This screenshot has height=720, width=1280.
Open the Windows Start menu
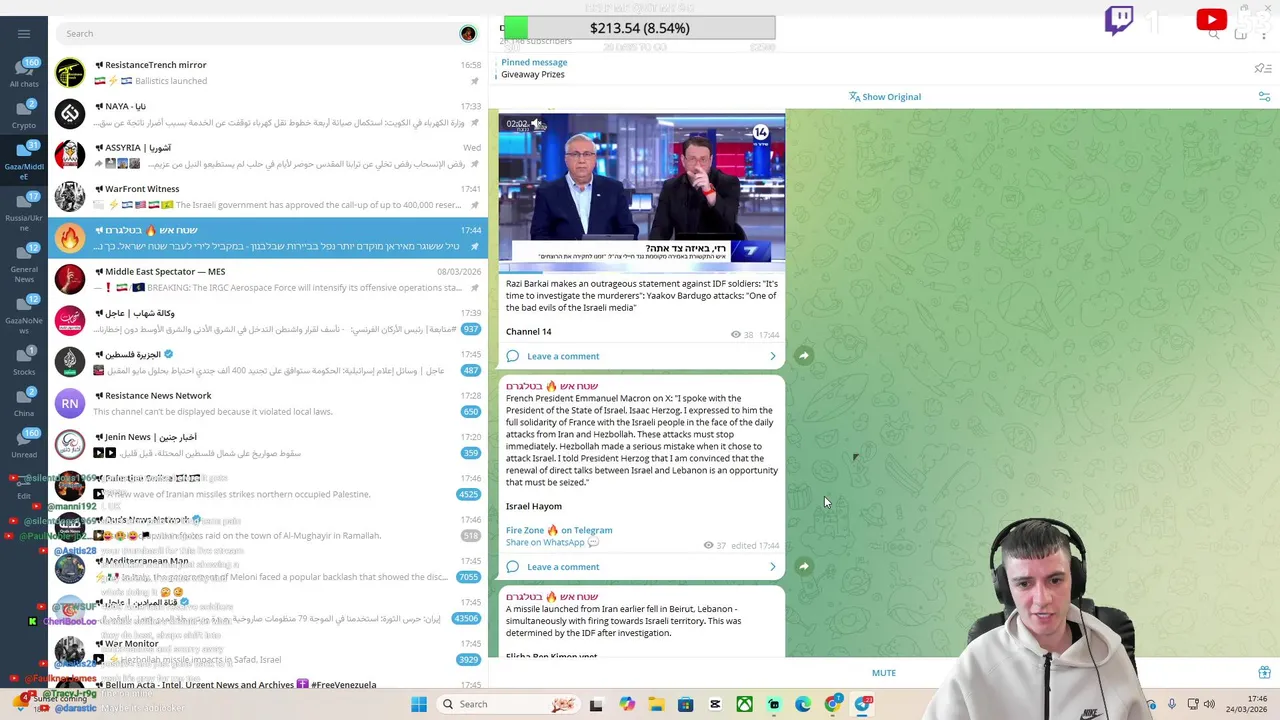coord(419,704)
